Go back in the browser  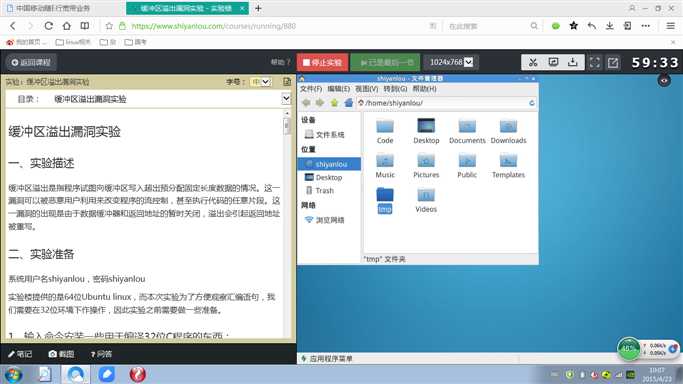coord(13,26)
